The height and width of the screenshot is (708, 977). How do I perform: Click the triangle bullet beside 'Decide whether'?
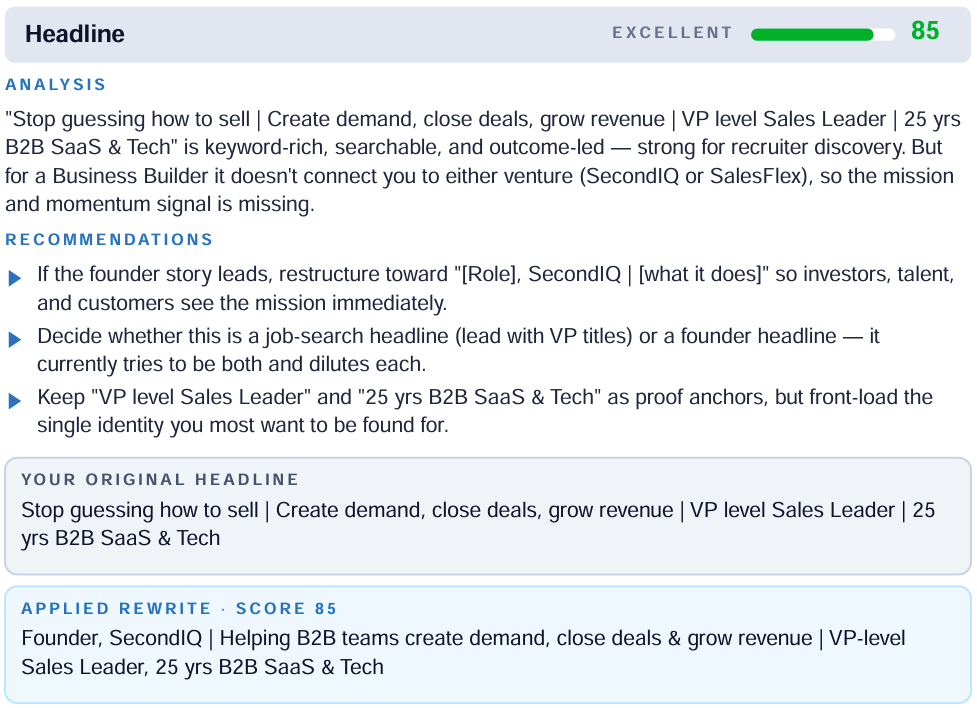pyautogui.click(x=14, y=340)
